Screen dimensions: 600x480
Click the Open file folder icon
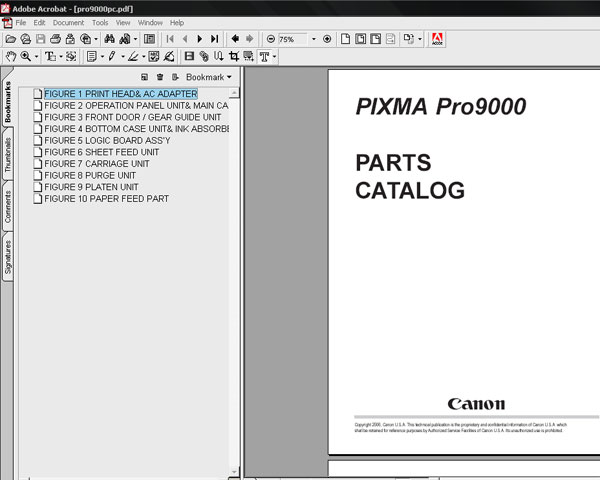[x=10, y=39]
